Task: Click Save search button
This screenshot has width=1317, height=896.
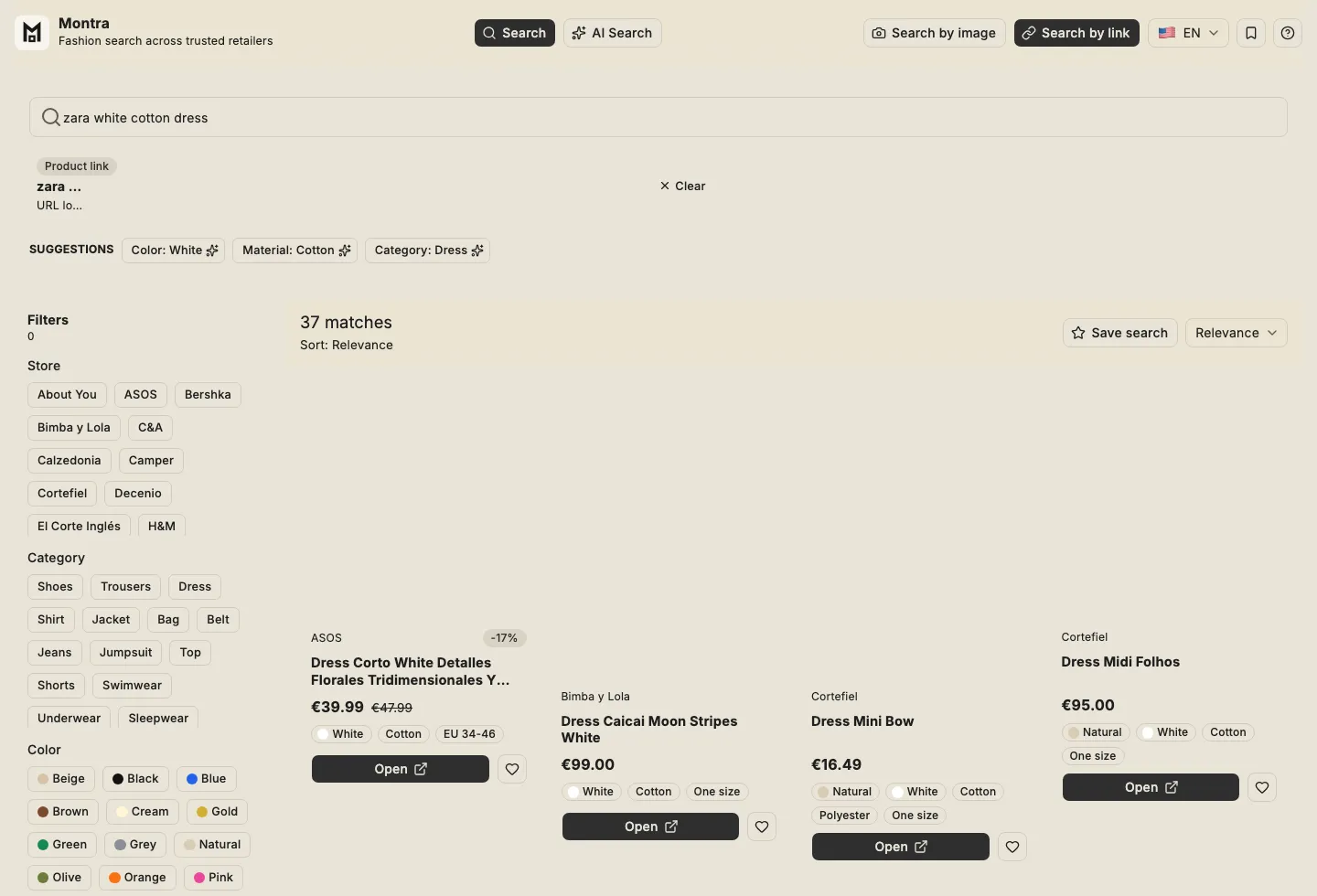Action: coord(1120,333)
